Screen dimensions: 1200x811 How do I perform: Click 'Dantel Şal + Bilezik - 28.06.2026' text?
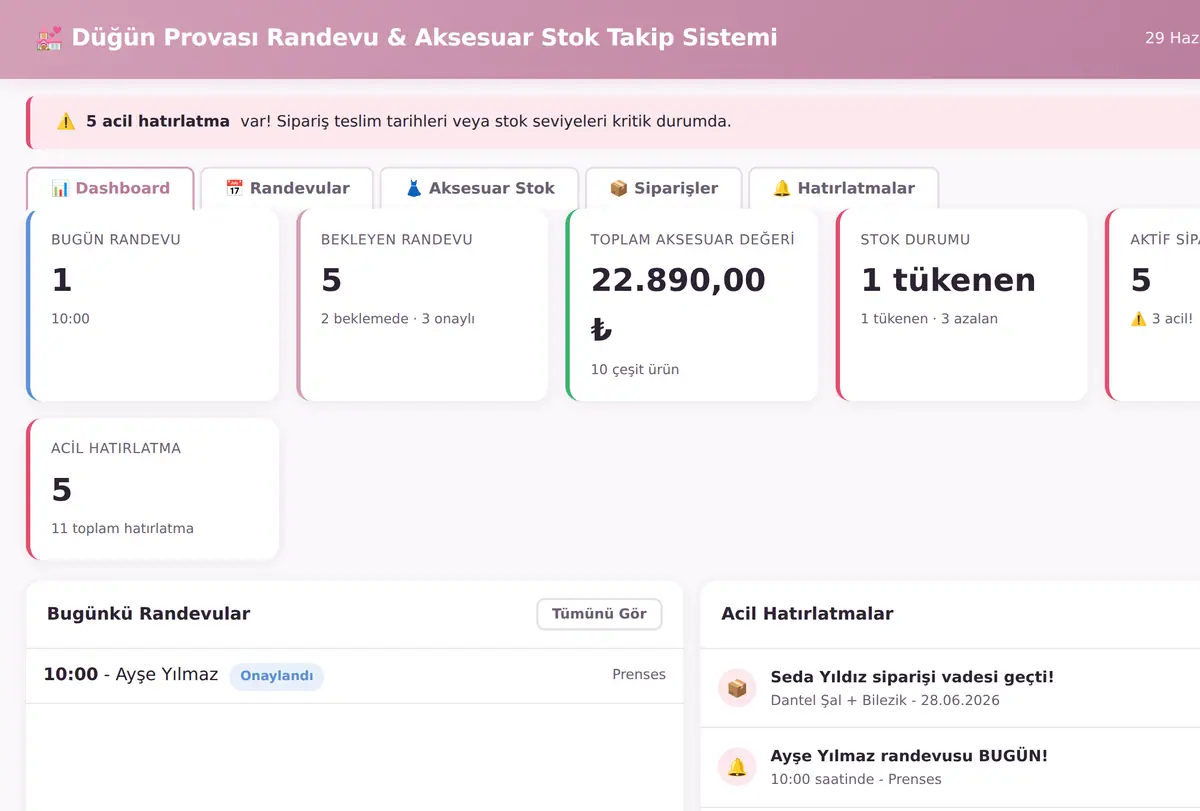click(885, 700)
